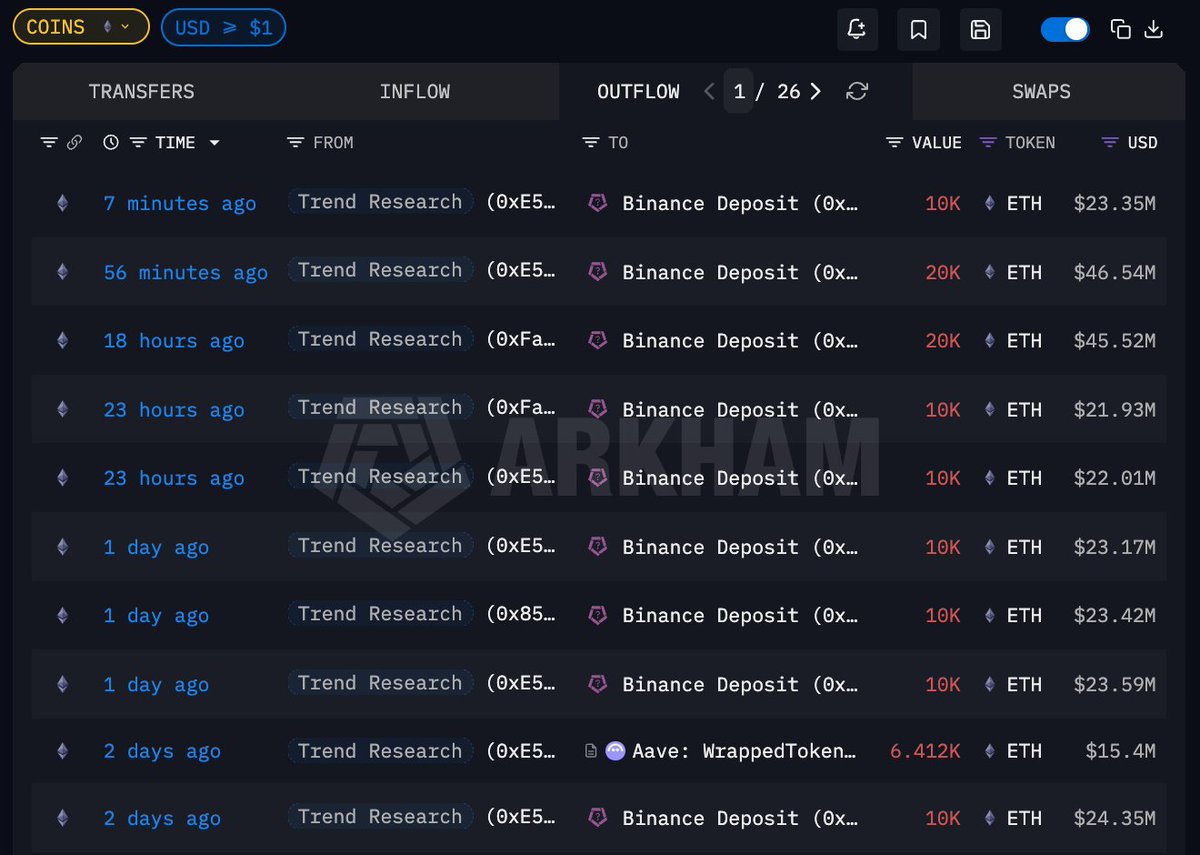Click the save floppy disk icon

pyautogui.click(x=980, y=30)
